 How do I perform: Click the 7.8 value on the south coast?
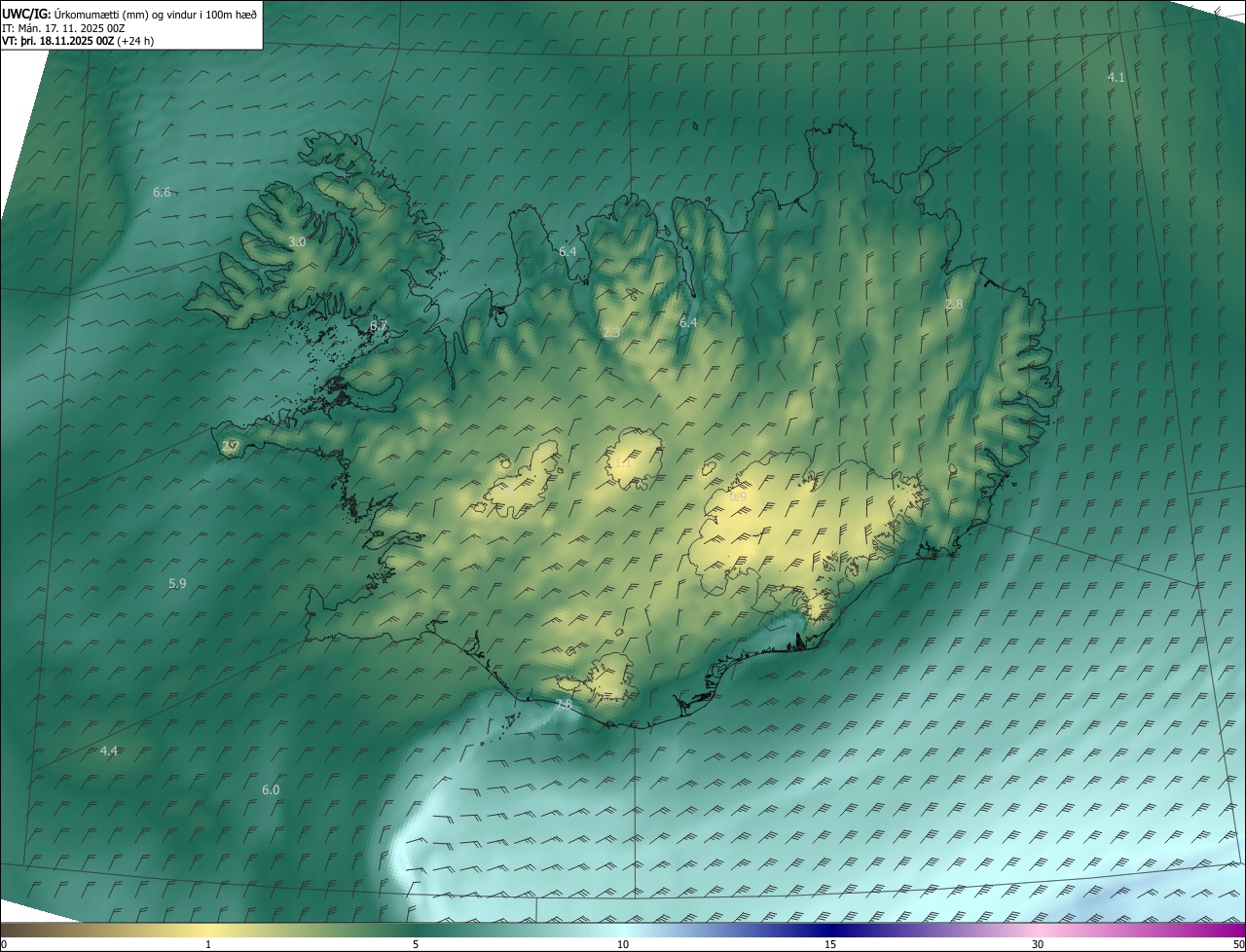click(x=564, y=704)
